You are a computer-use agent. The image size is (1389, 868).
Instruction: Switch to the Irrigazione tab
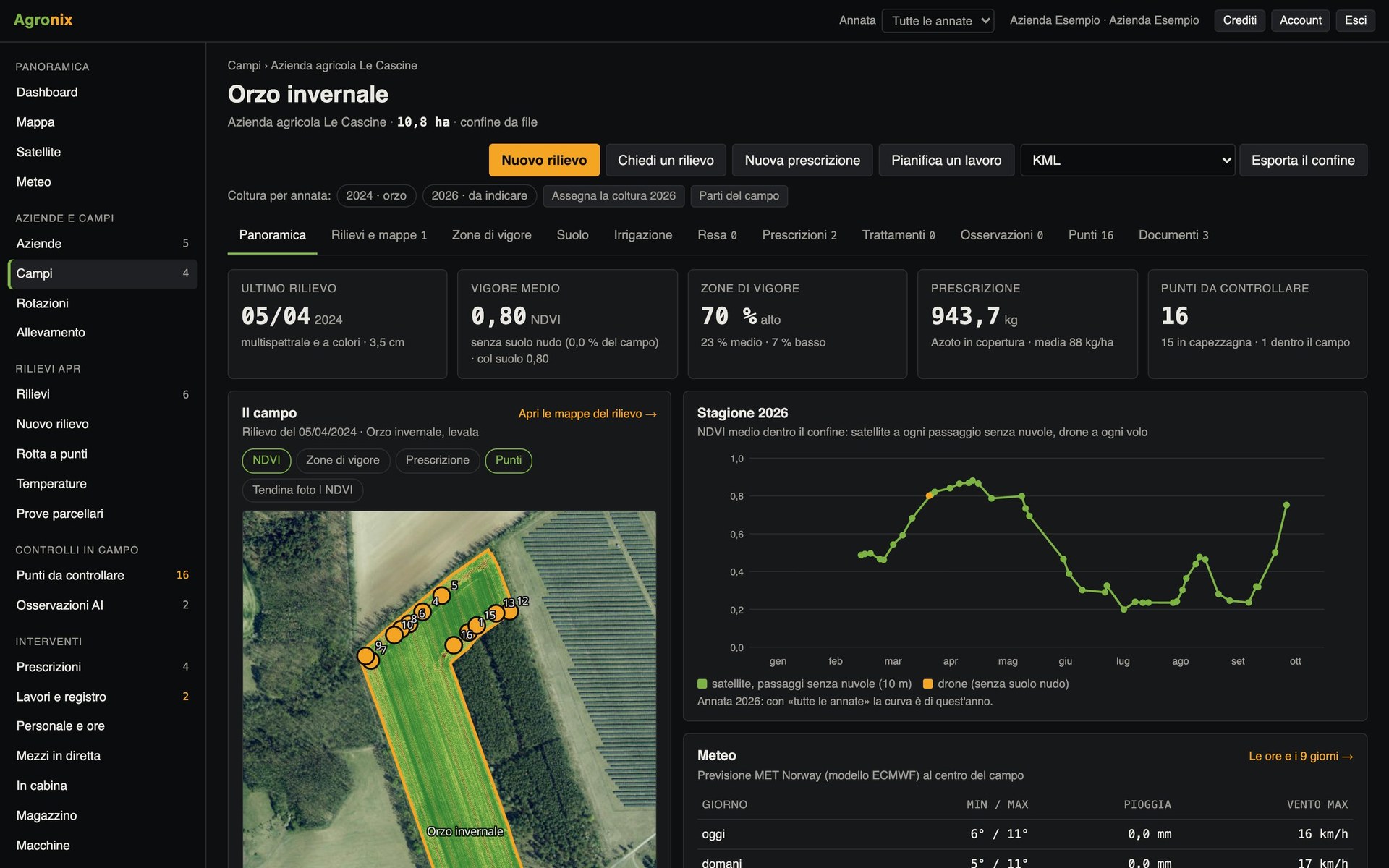(x=643, y=235)
